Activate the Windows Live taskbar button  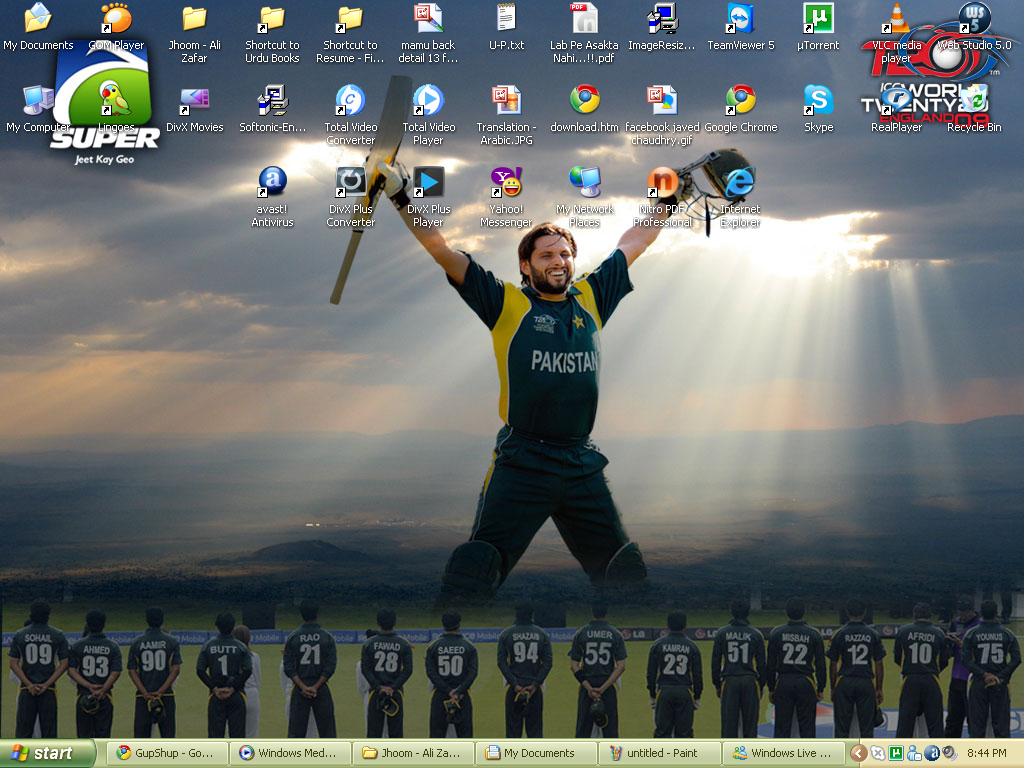(x=782, y=753)
